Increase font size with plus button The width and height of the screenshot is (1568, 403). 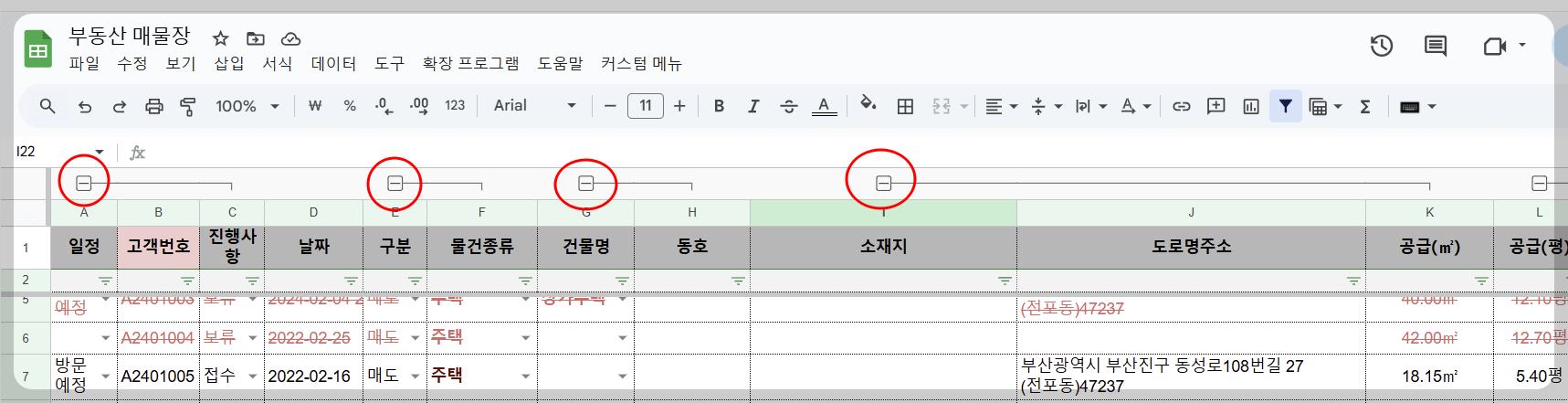[x=679, y=106]
